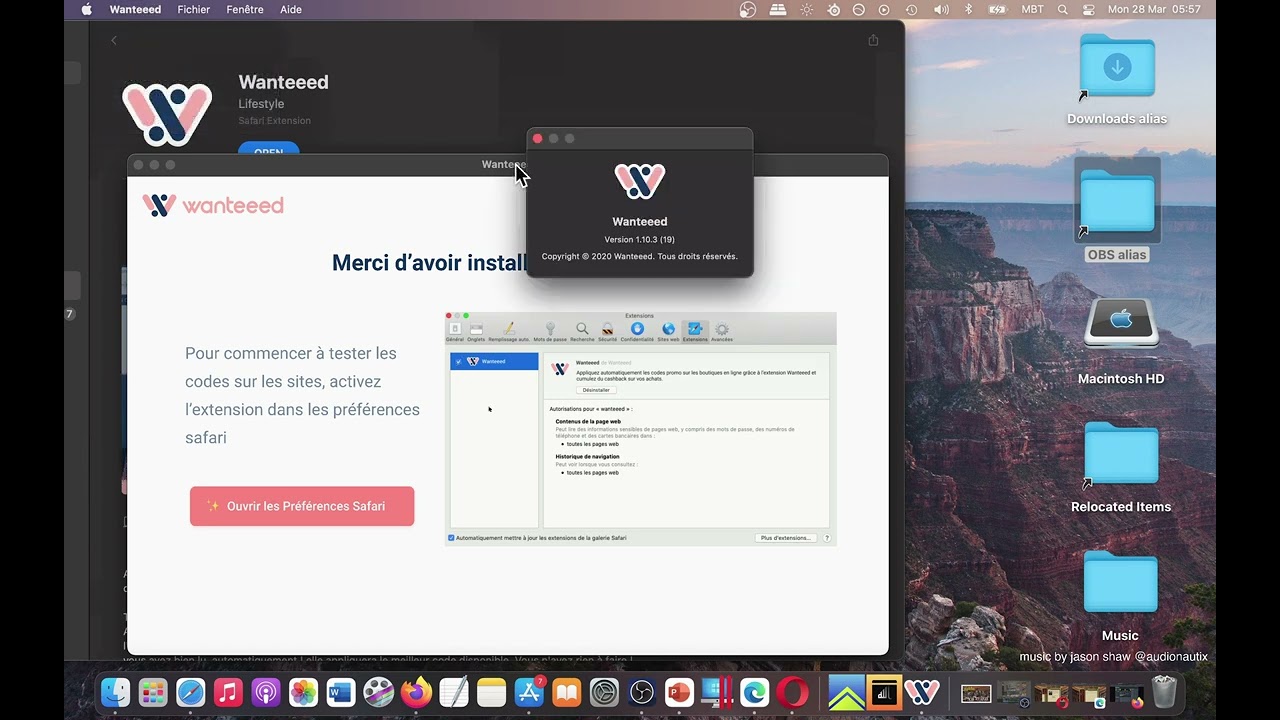
Task: Open Firefox from the dock
Action: [x=416, y=692]
